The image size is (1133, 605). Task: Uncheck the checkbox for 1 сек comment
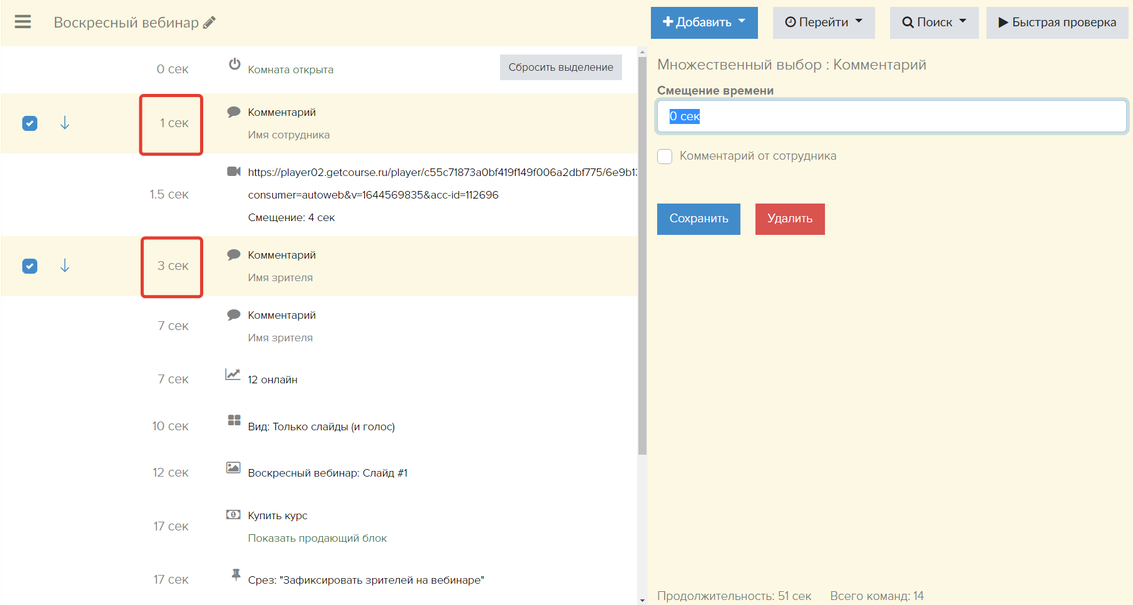pyautogui.click(x=30, y=123)
